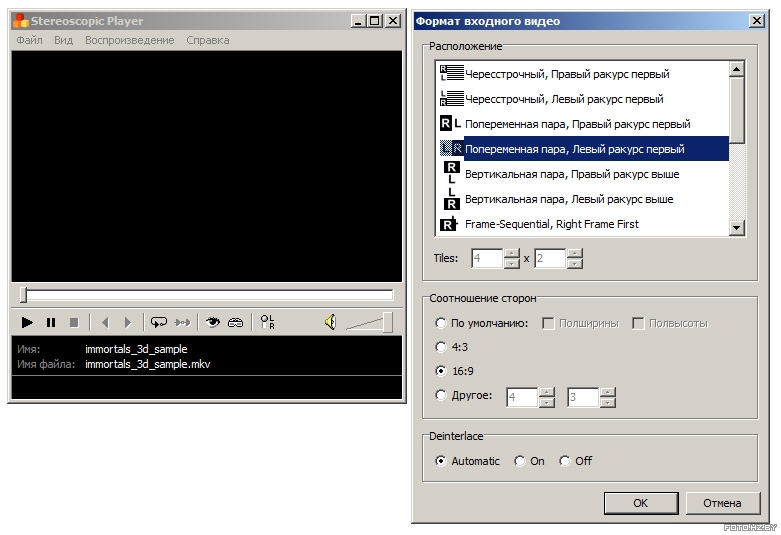The image size is (781, 535).
Task: Increase first Tiles value with up arrow
Action: (512, 253)
